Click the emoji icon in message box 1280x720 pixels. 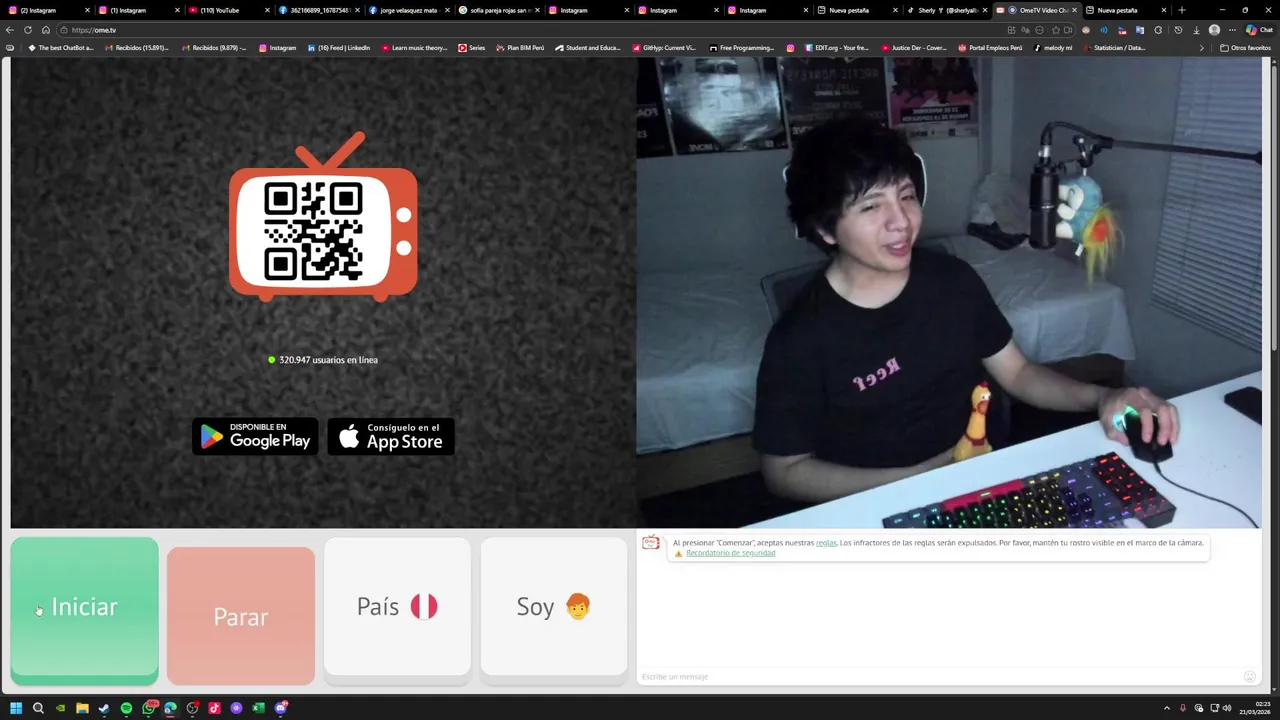[x=1249, y=677]
